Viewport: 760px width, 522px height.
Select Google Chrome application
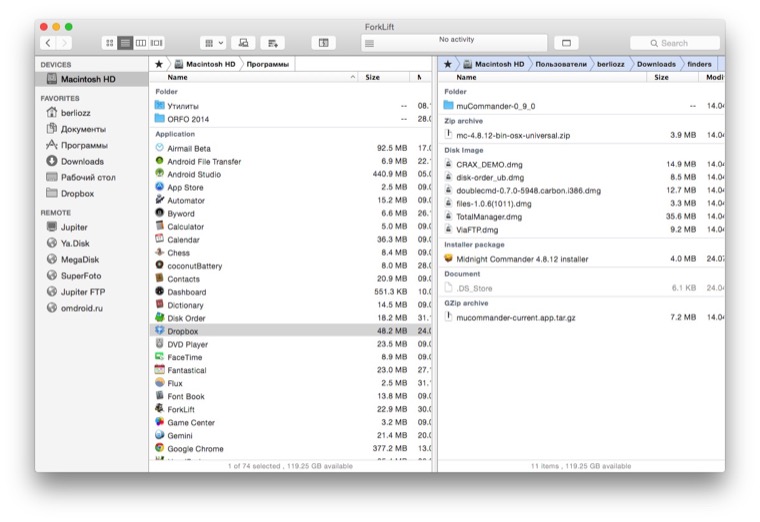tap(290, 449)
